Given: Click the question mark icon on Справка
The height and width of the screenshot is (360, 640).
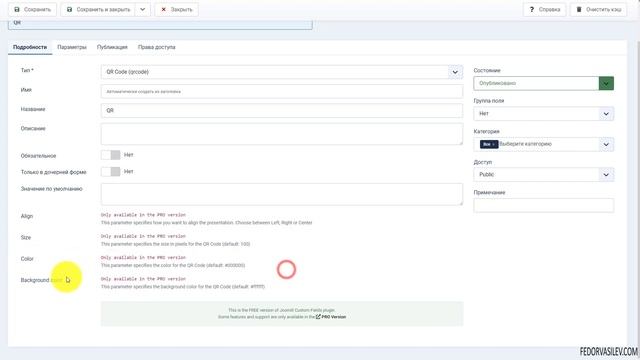Looking at the screenshot, I should coord(531,9).
